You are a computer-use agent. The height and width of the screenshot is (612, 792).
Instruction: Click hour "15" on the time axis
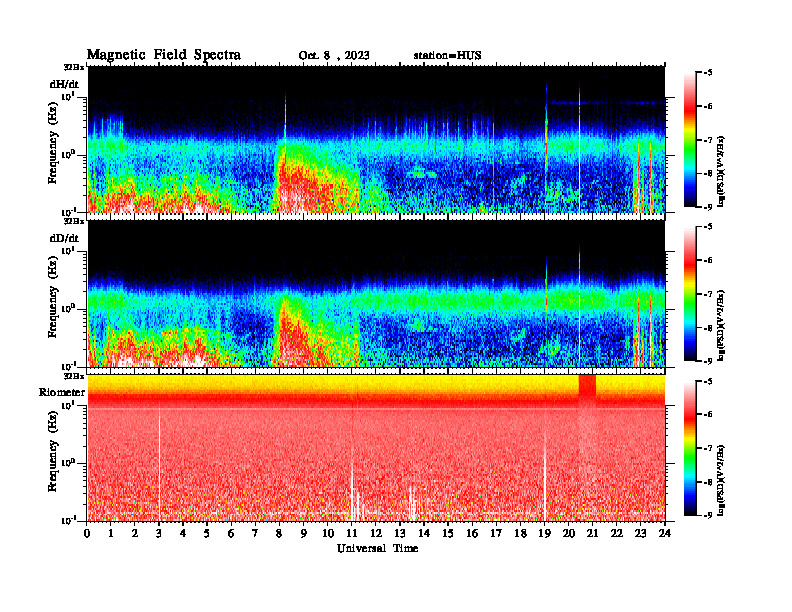click(x=448, y=533)
